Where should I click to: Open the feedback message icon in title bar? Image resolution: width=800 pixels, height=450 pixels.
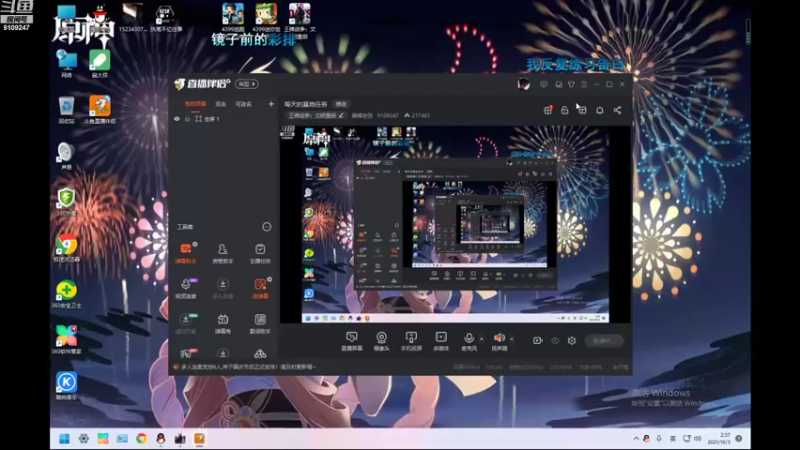544,84
